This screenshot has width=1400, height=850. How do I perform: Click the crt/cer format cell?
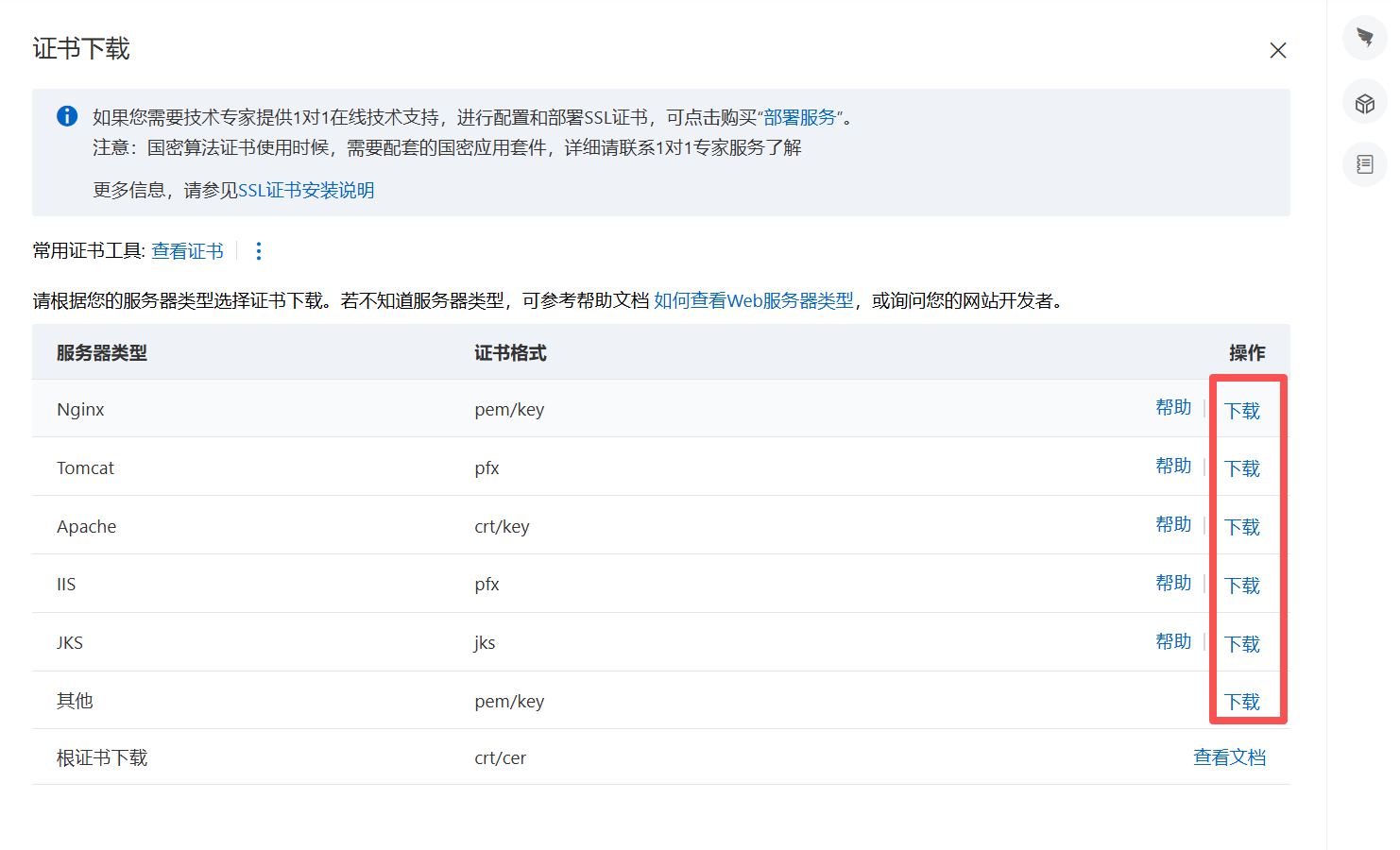click(500, 757)
